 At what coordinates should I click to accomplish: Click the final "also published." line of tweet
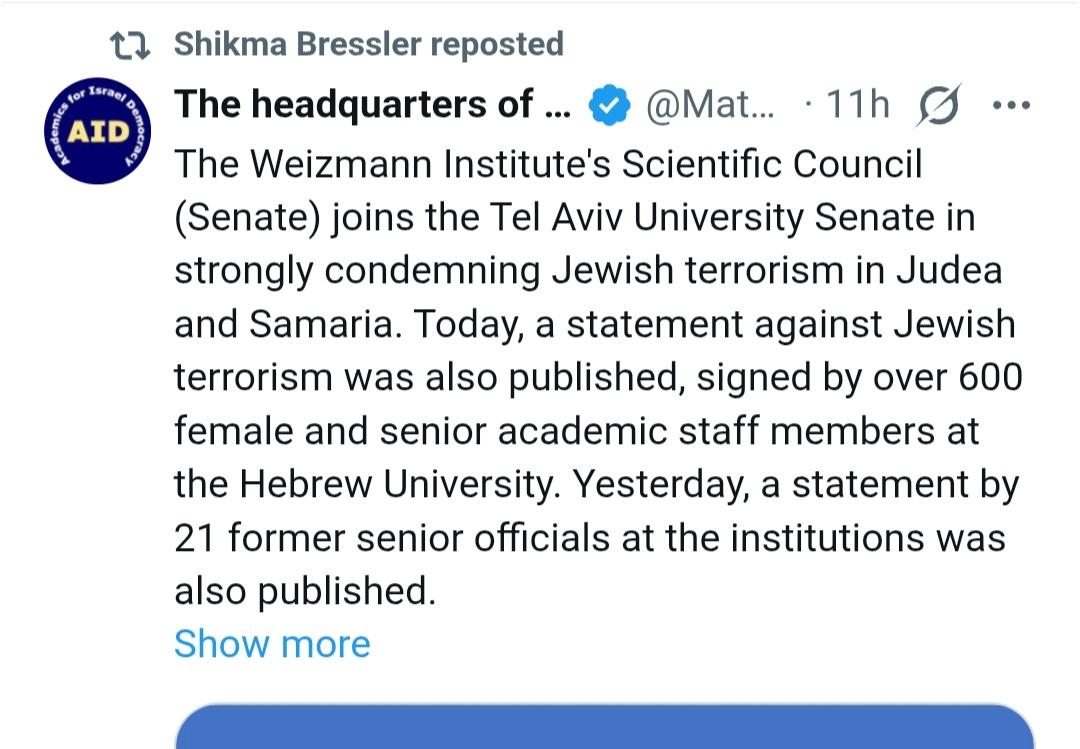(305, 591)
